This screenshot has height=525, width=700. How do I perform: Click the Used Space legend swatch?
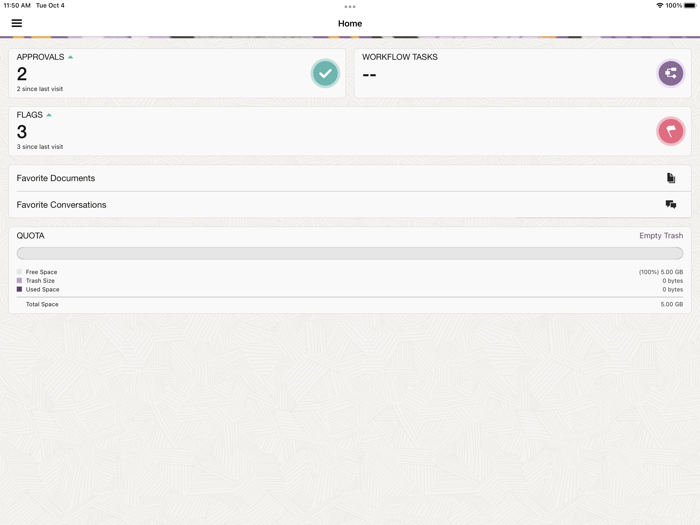[19, 289]
